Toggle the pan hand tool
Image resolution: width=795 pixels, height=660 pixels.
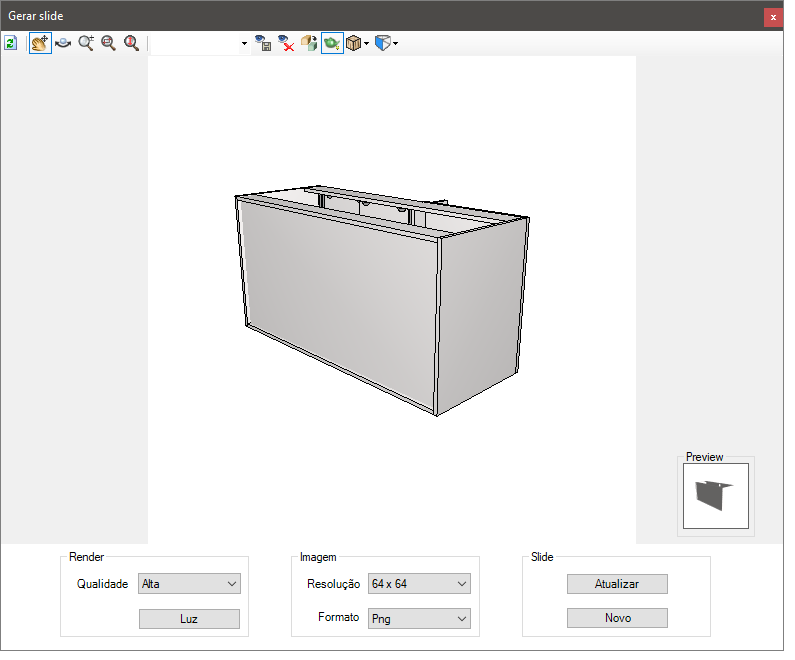[40, 43]
